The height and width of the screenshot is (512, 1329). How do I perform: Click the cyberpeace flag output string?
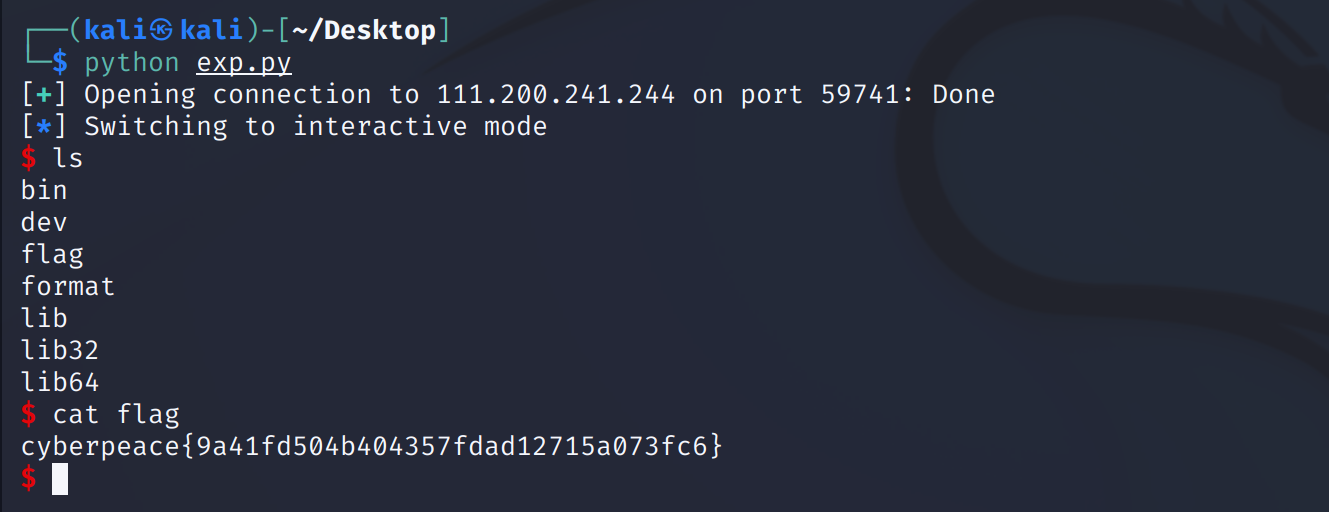point(371,446)
